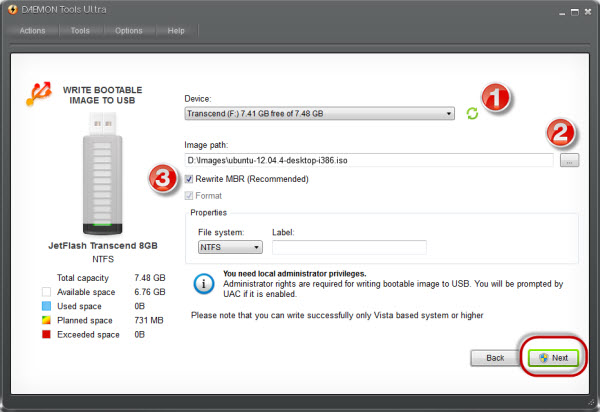
Task: Click the blue information icon
Action: [204, 284]
